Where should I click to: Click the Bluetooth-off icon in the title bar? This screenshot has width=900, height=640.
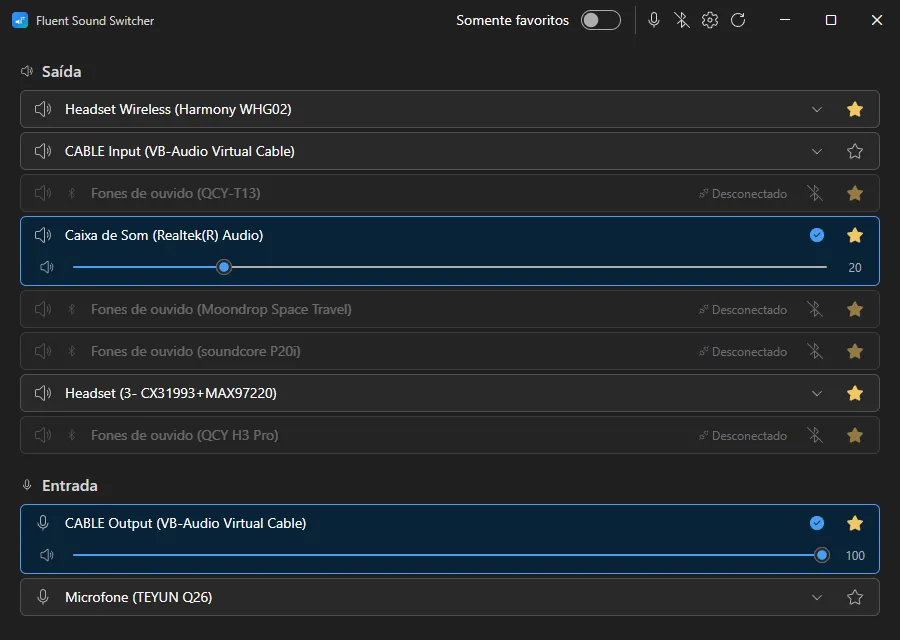(x=682, y=20)
